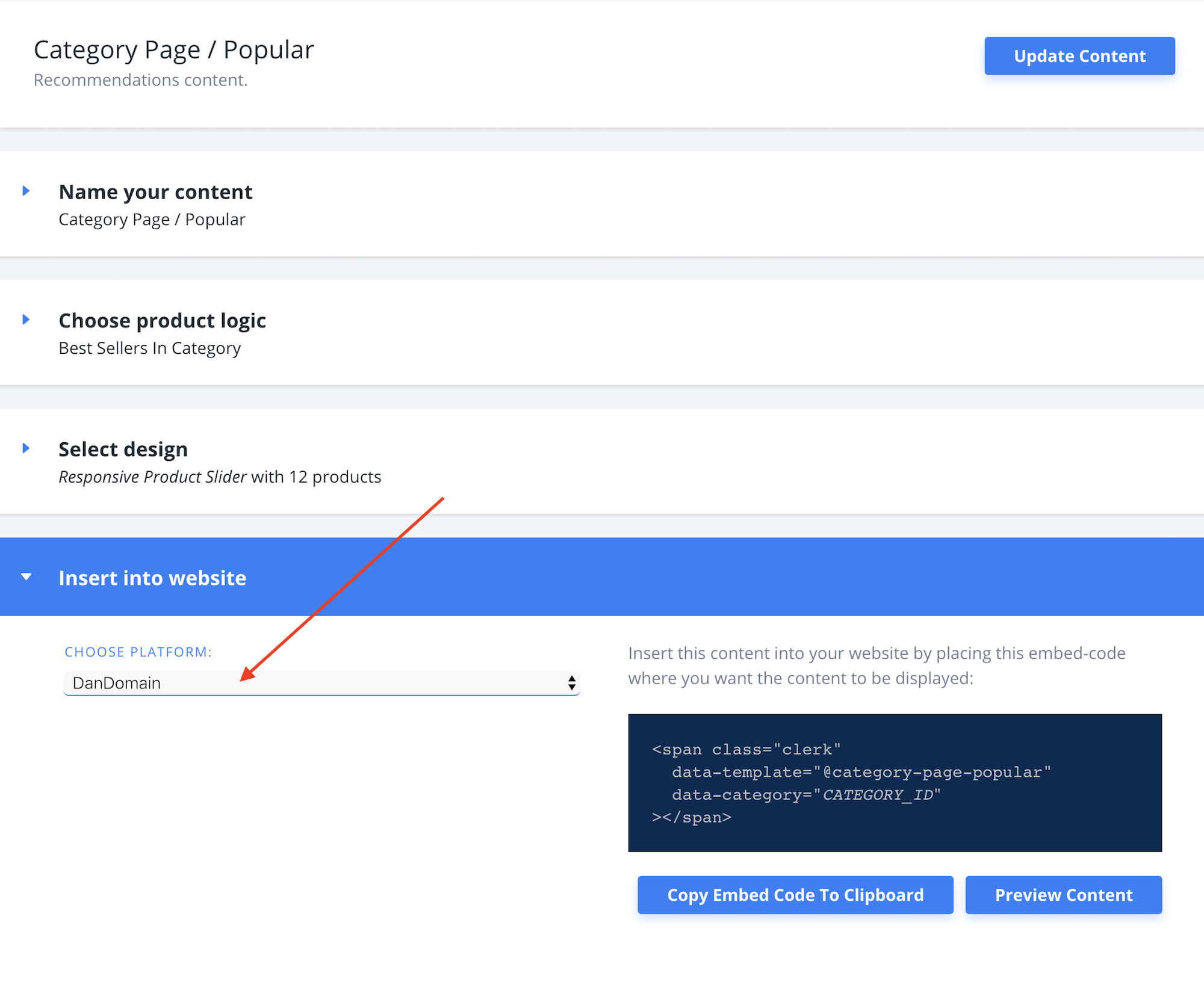Click the Select design heading
Image resolution: width=1204 pixels, height=982 pixels.
pos(123,449)
